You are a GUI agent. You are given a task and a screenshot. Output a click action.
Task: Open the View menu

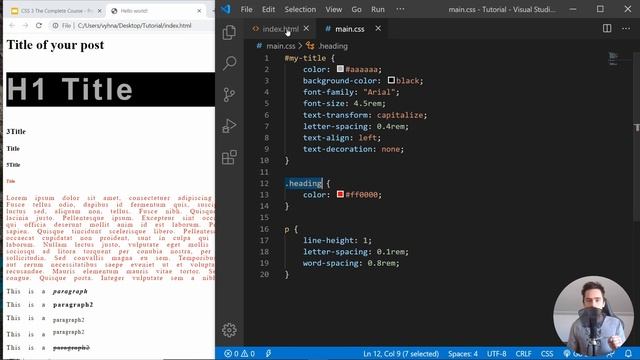333,9
